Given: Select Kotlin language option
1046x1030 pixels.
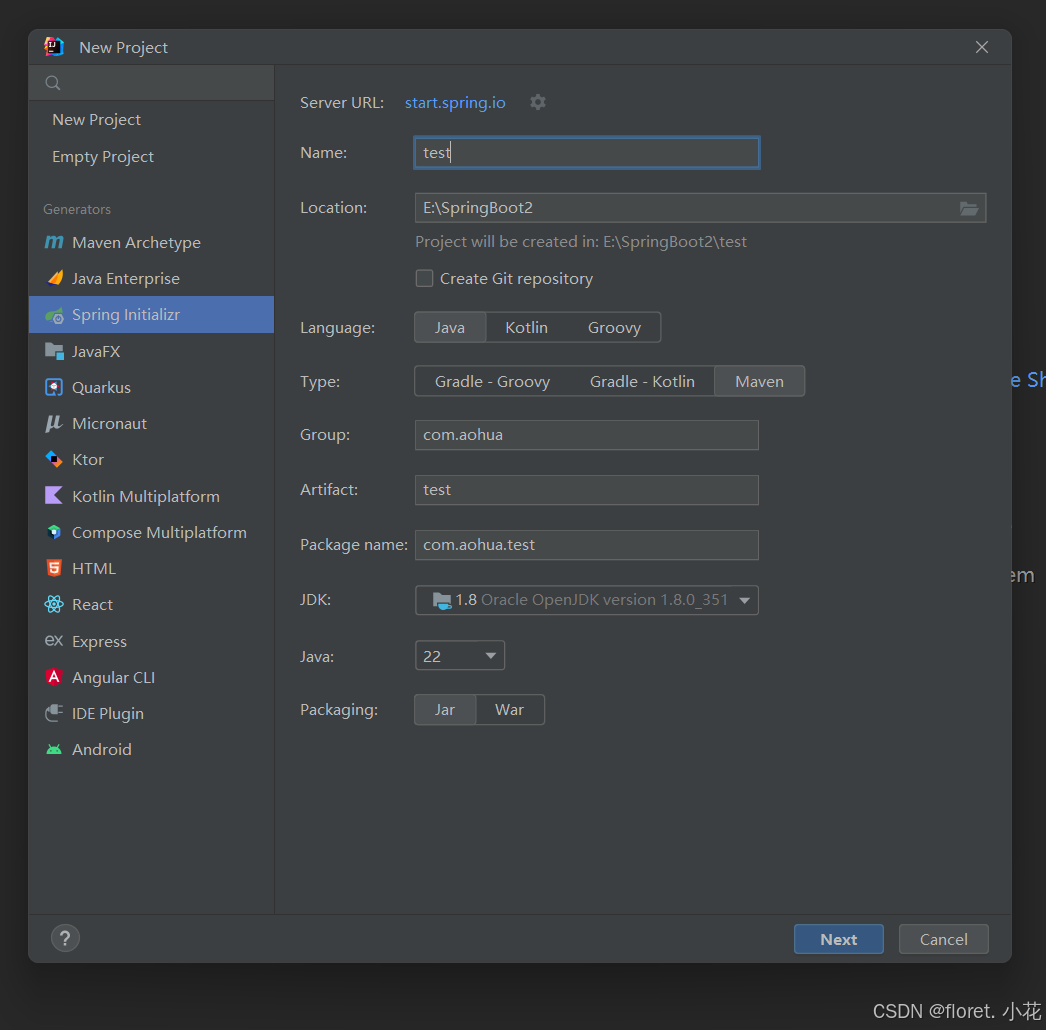Looking at the screenshot, I should 526,328.
